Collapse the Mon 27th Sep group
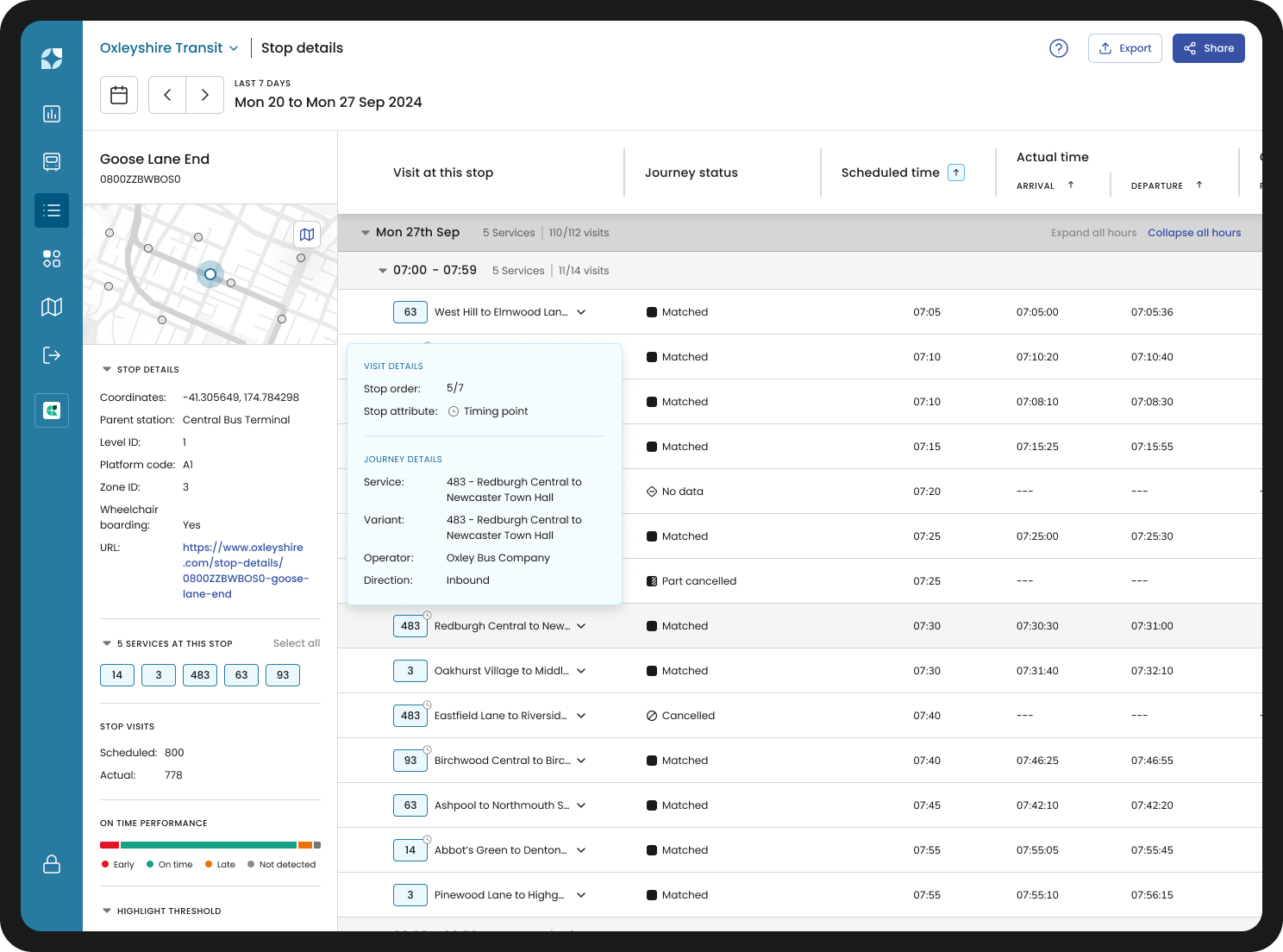The image size is (1283, 952). [366, 233]
